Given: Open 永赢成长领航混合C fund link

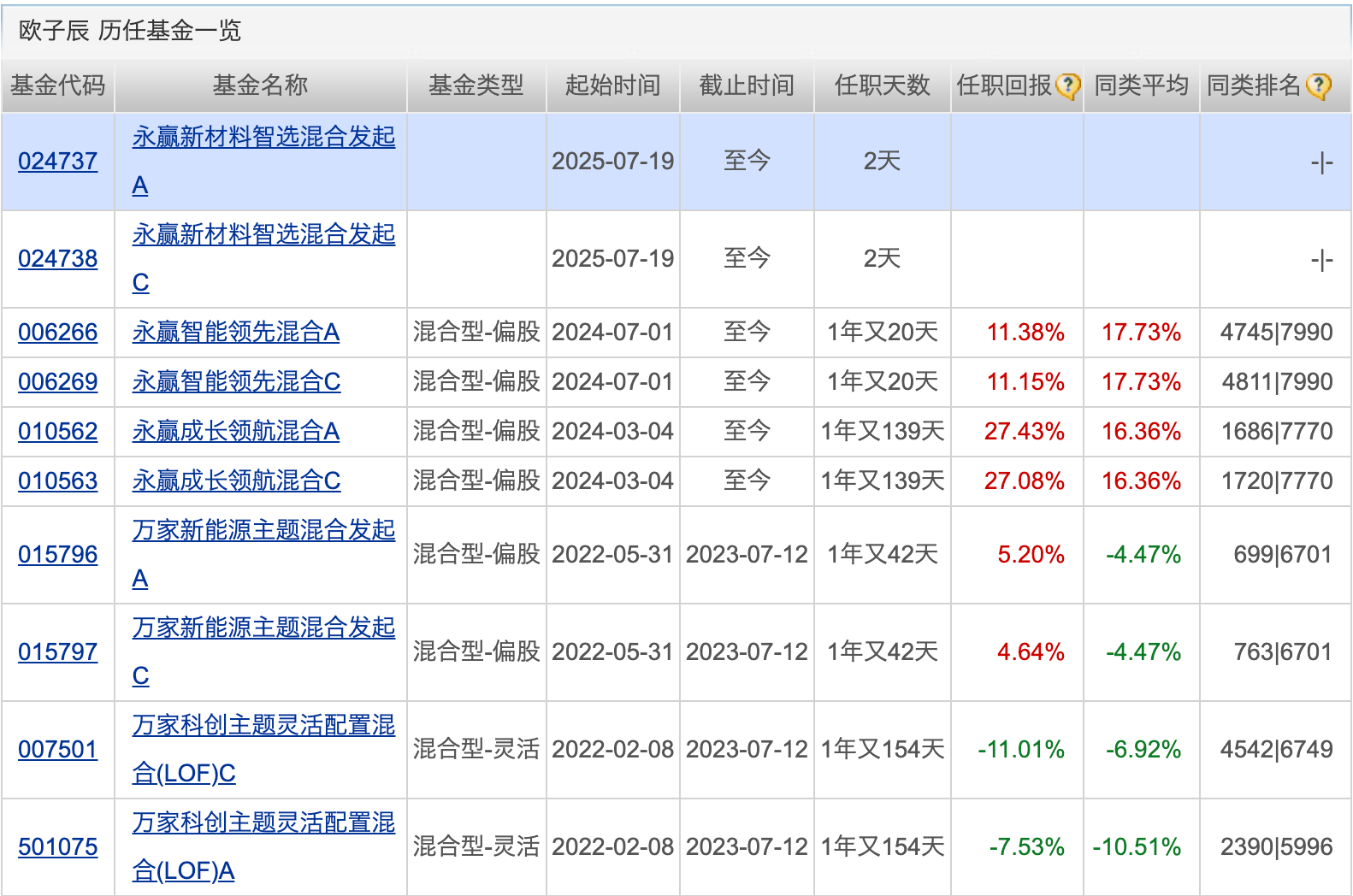Looking at the screenshot, I should (x=236, y=480).
